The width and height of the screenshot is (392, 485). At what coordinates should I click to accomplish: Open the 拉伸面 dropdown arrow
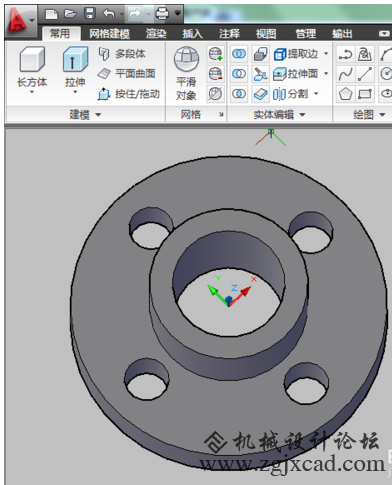(326, 74)
